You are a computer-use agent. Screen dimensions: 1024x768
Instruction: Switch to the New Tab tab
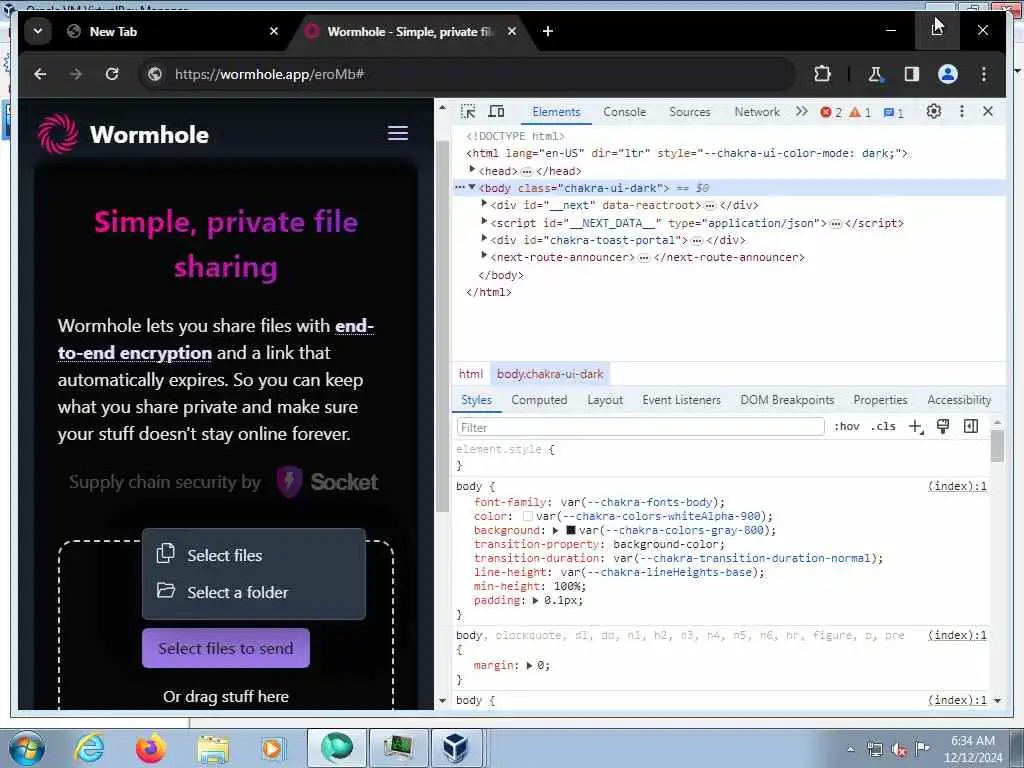coord(173,31)
